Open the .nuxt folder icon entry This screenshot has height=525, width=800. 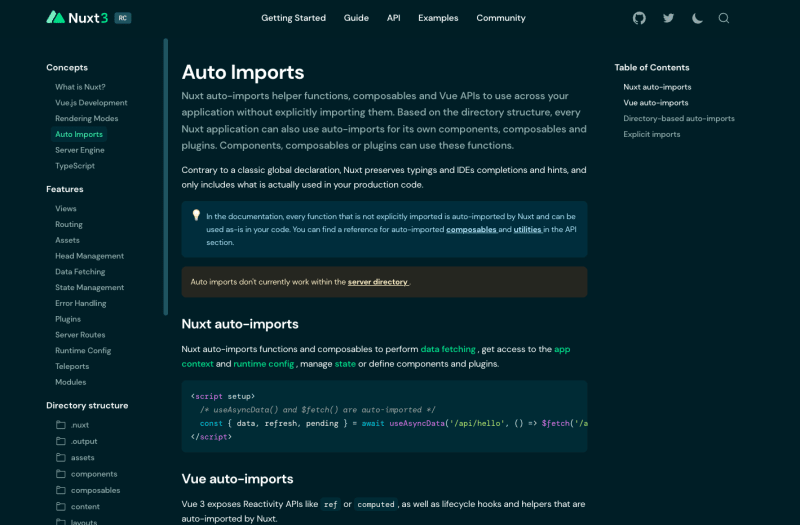(72, 424)
